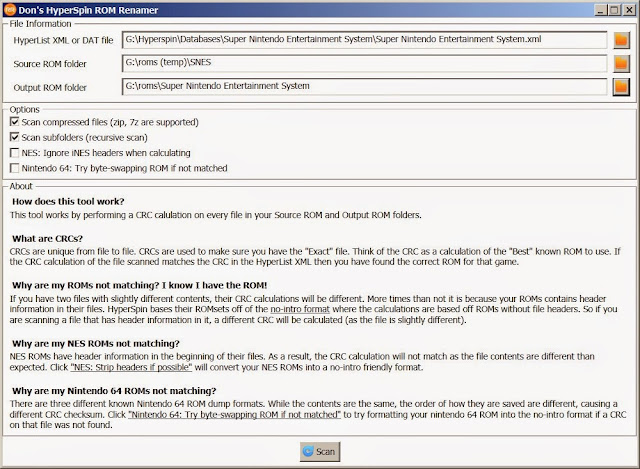
Task: Start the Scan button
Action: coord(320,451)
